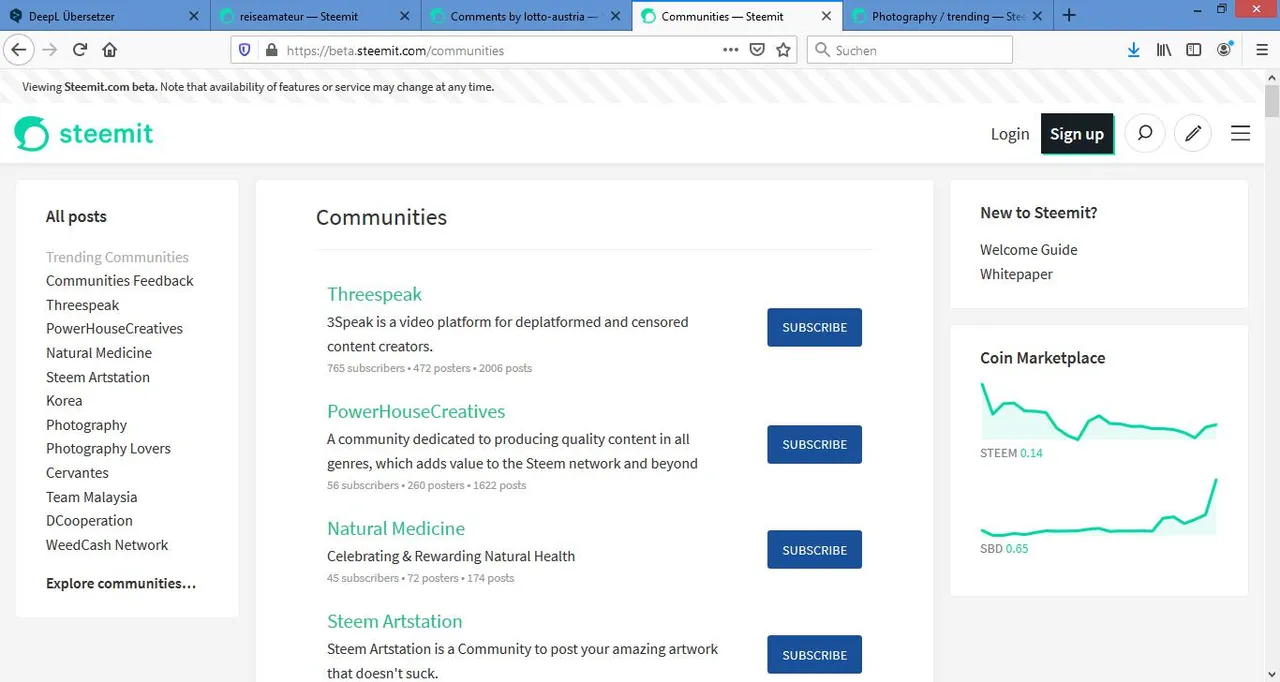Open the PowerHouseCreatives community title link

(416, 411)
